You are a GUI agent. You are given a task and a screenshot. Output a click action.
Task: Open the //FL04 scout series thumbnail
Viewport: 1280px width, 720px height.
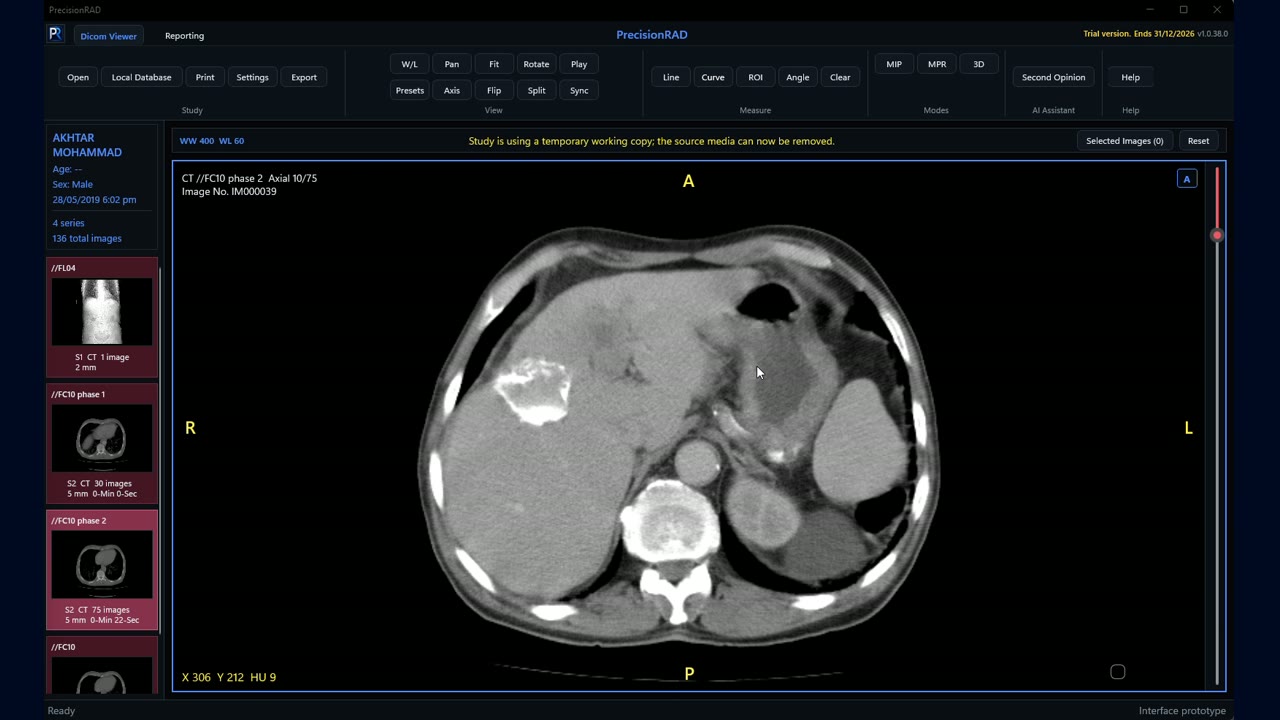[102, 317]
